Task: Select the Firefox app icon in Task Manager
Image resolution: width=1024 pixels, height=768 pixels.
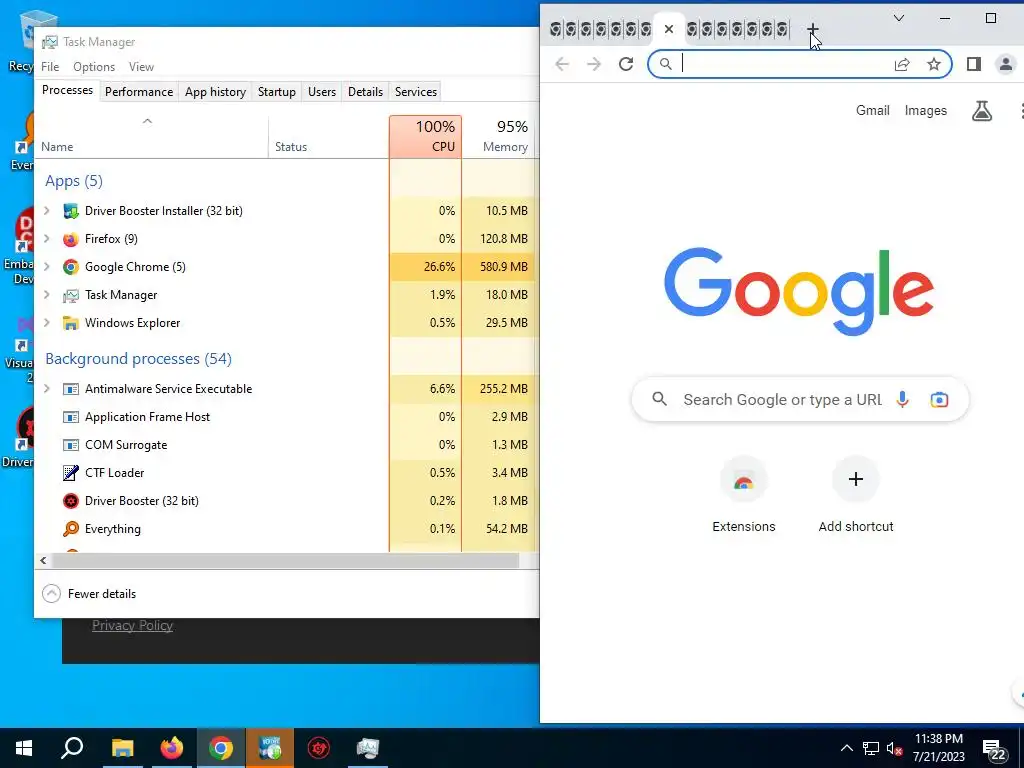Action: [71, 239]
